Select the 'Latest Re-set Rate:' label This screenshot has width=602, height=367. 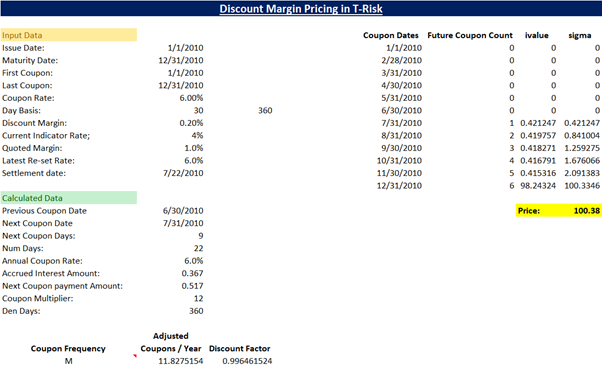tap(38, 160)
